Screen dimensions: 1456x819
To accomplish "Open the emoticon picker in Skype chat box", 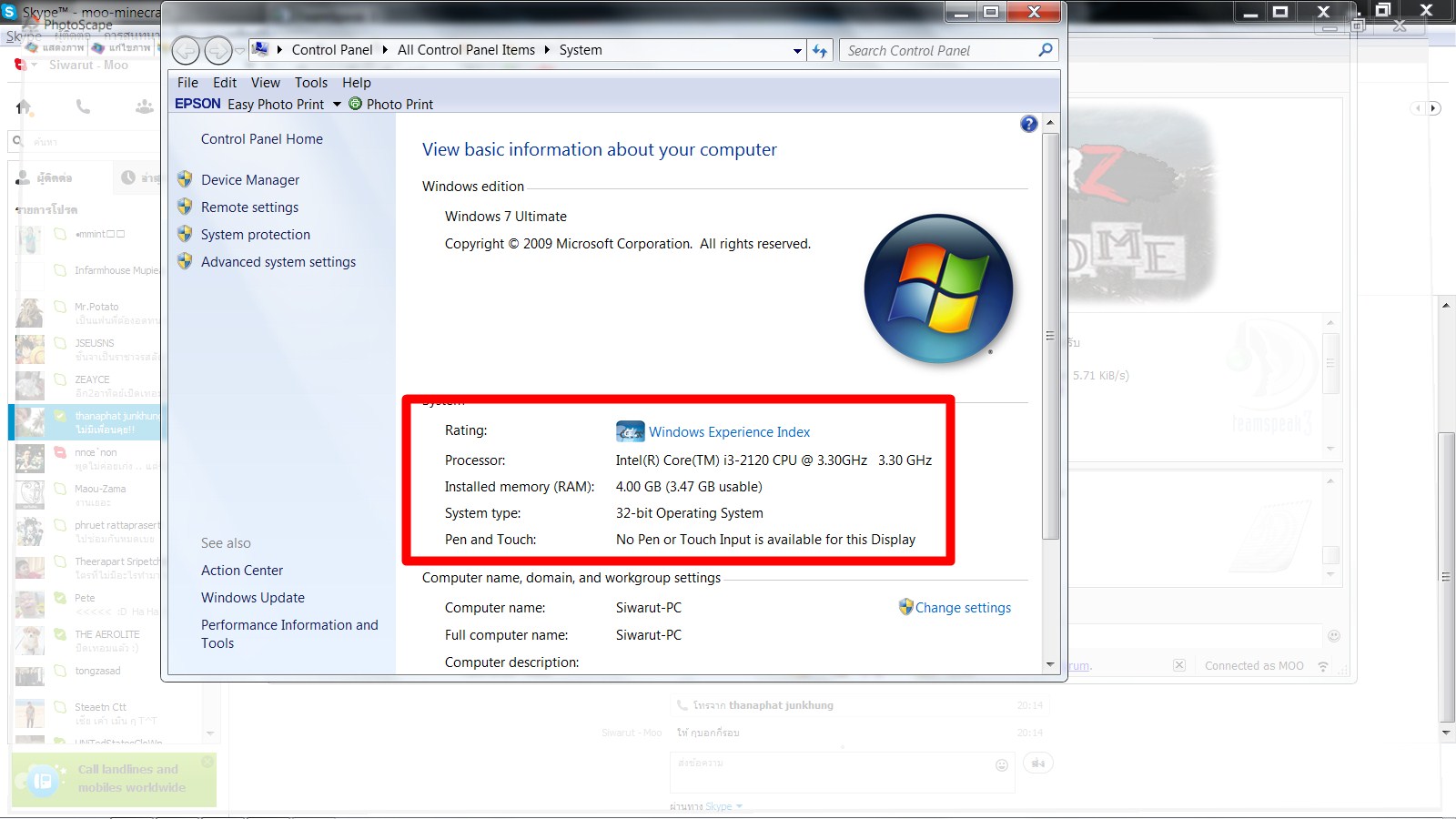I will click(x=1002, y=765).
